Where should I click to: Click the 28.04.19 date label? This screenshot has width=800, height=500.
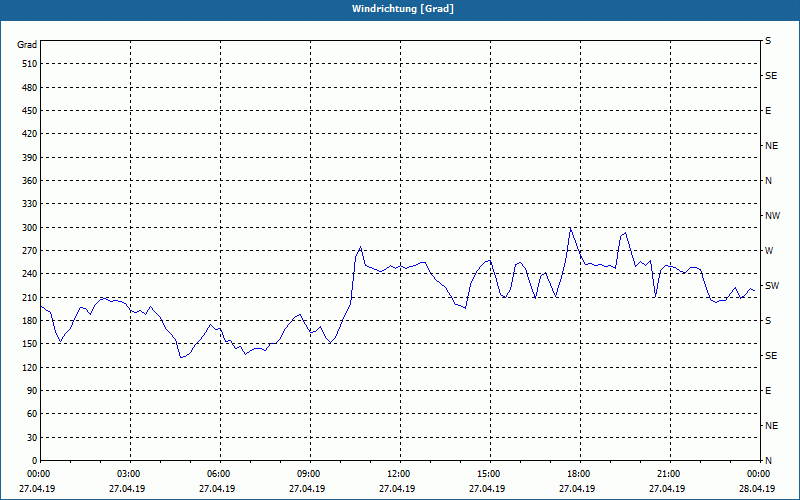click(757, 489)
